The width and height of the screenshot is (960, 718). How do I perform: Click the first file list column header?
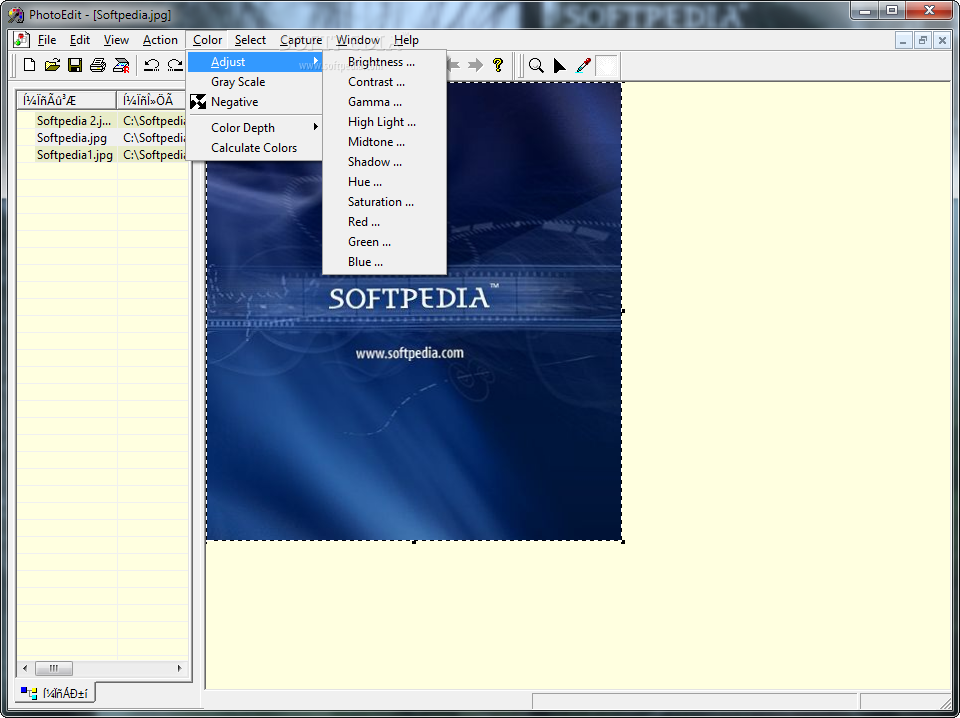66,100
